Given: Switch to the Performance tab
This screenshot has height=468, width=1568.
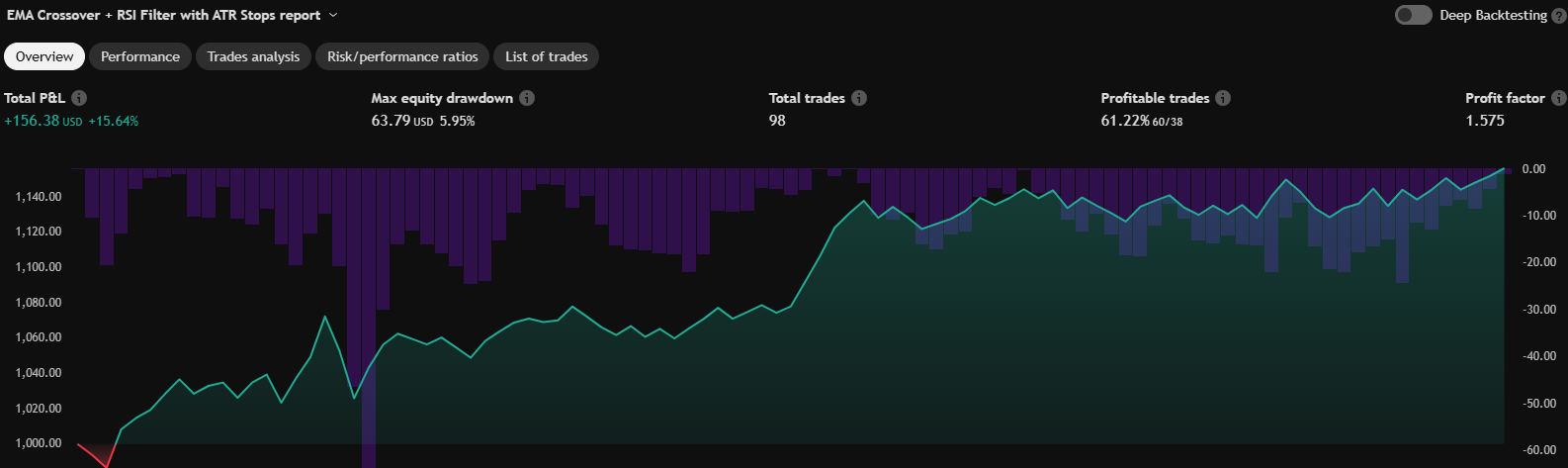Looking at the screenshot, I should 140,56.
